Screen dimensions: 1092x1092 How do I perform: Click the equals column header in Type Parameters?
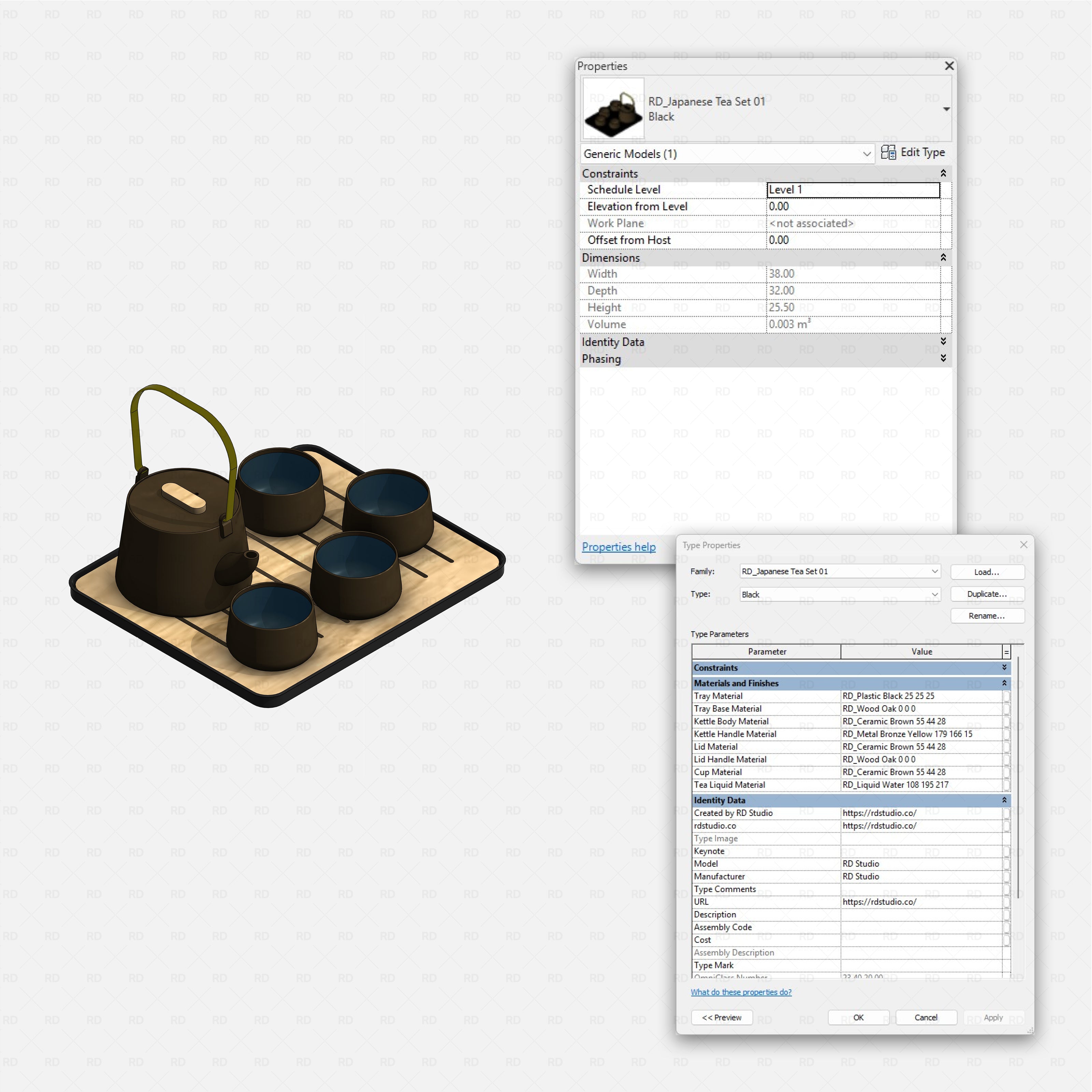pos(1006,652)
